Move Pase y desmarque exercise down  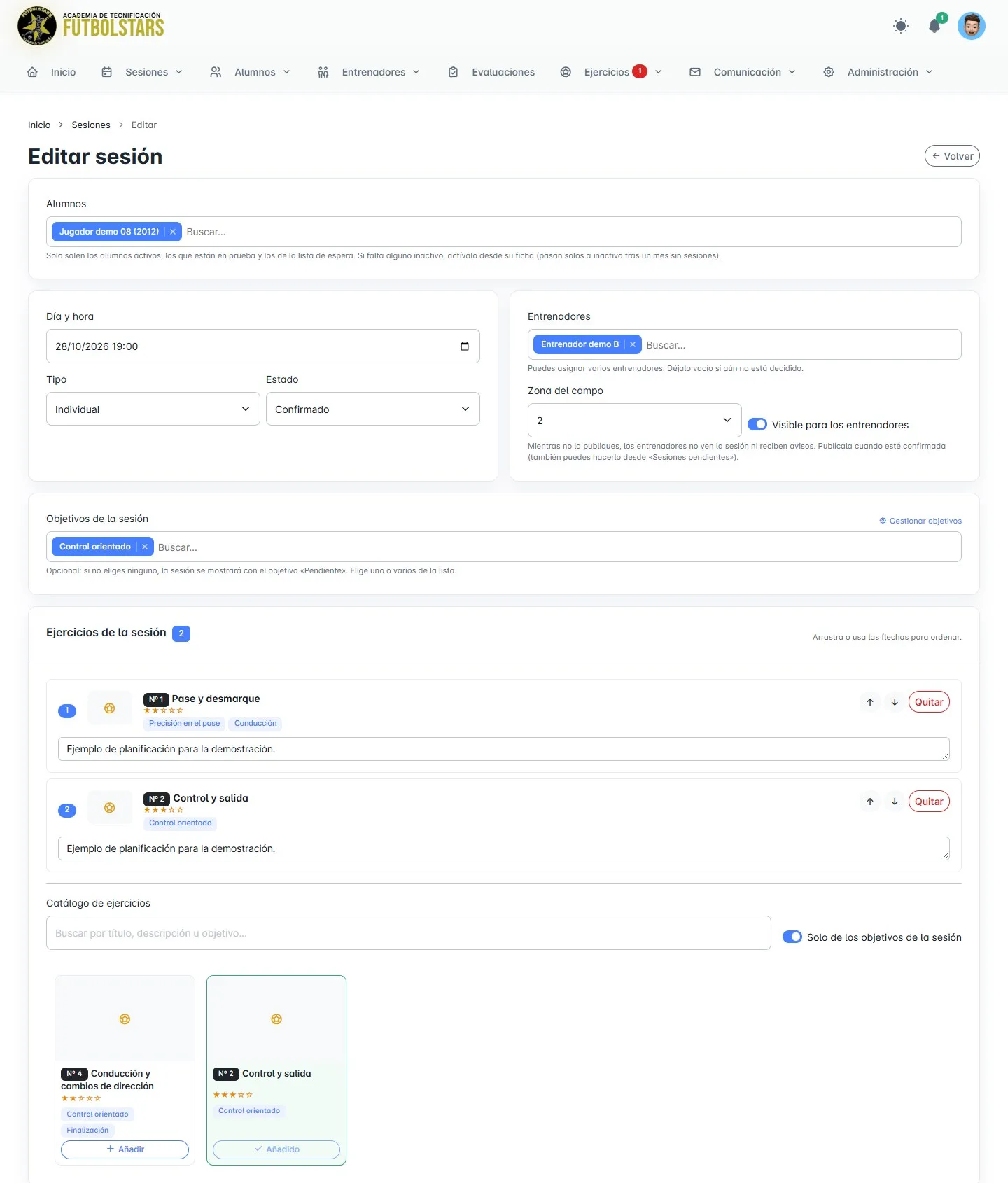(x=895, y=702)
